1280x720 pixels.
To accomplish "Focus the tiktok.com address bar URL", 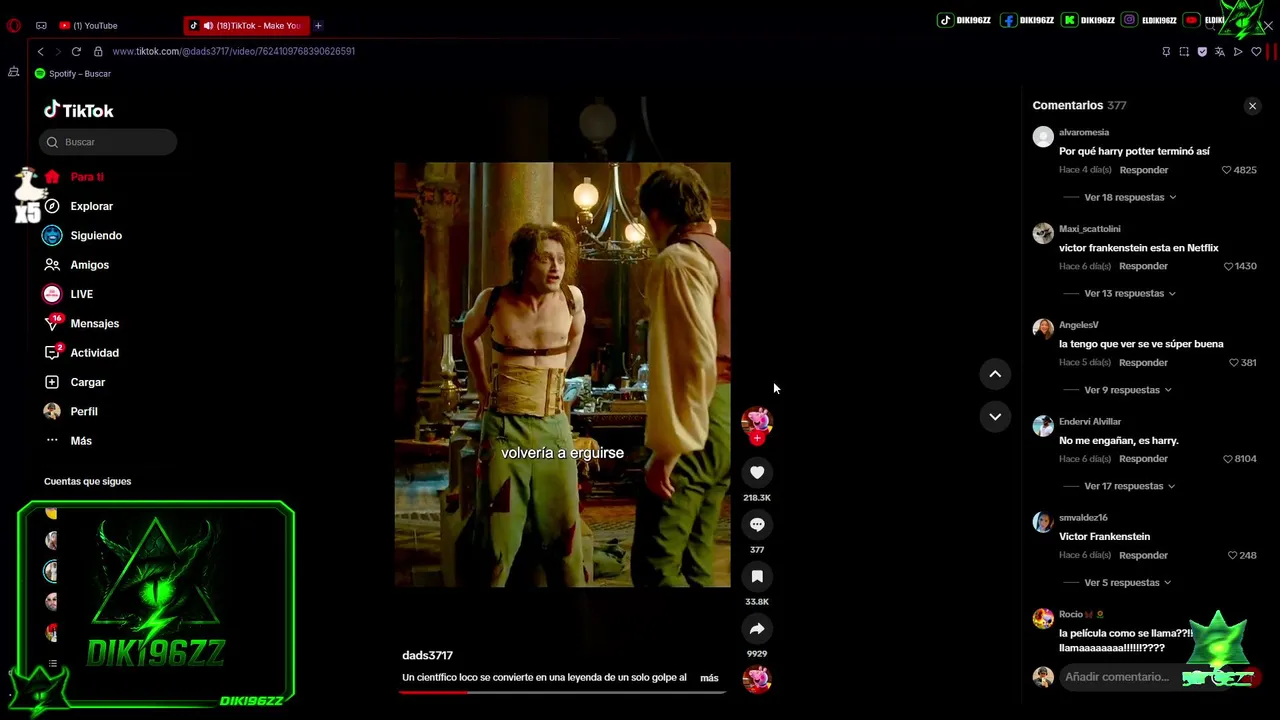I will pyautogui.click(x=234, y=51).
